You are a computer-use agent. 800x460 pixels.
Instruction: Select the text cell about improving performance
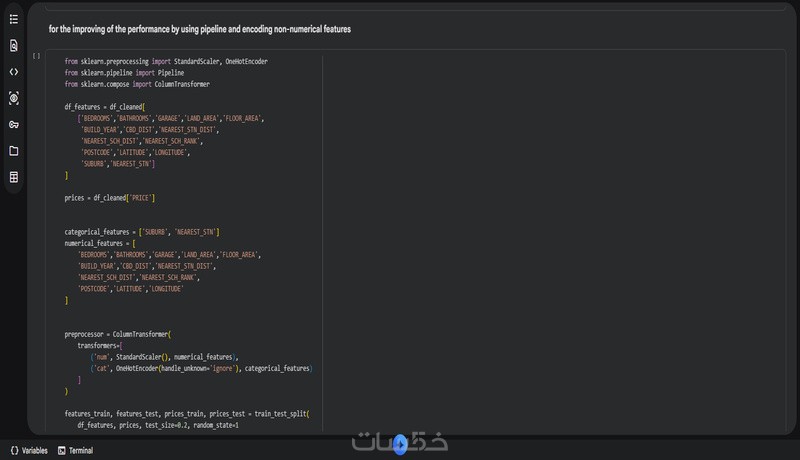(200, 30)
